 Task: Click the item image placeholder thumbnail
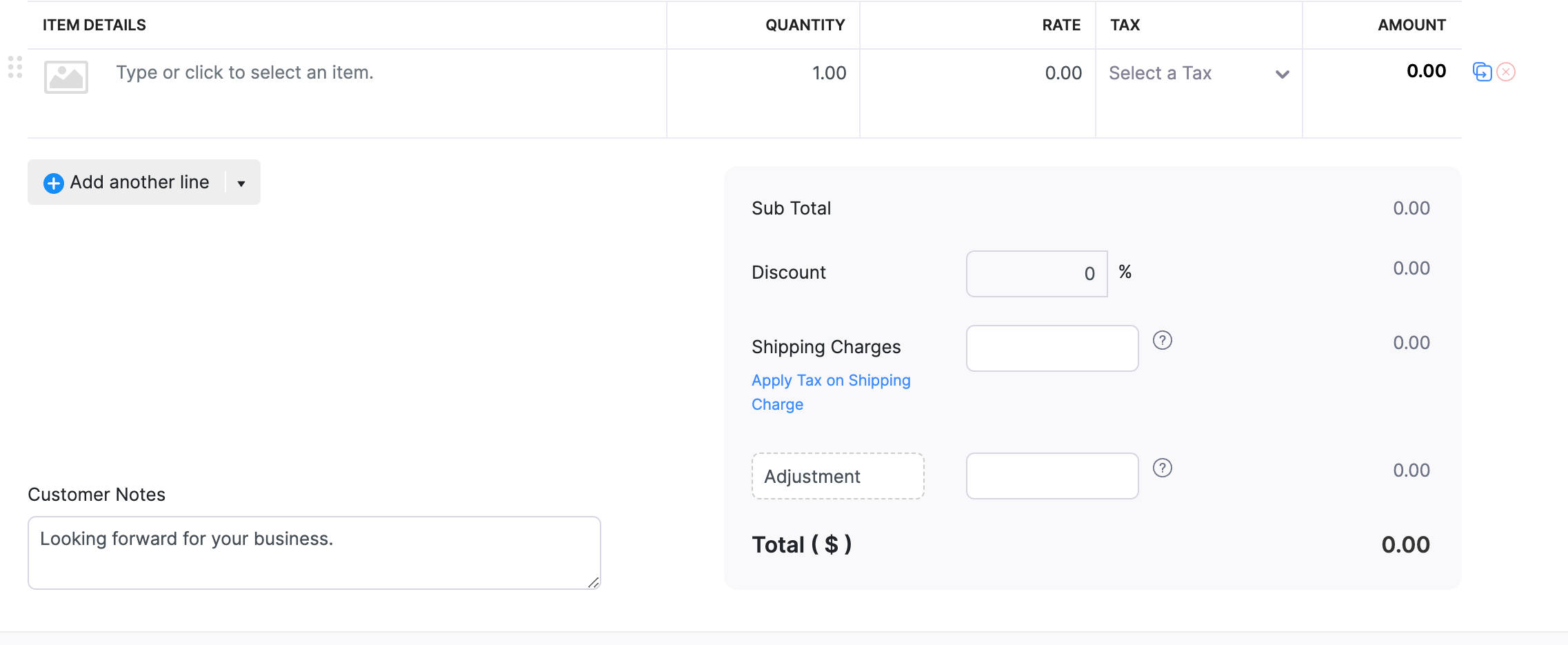tap(66, 77)
